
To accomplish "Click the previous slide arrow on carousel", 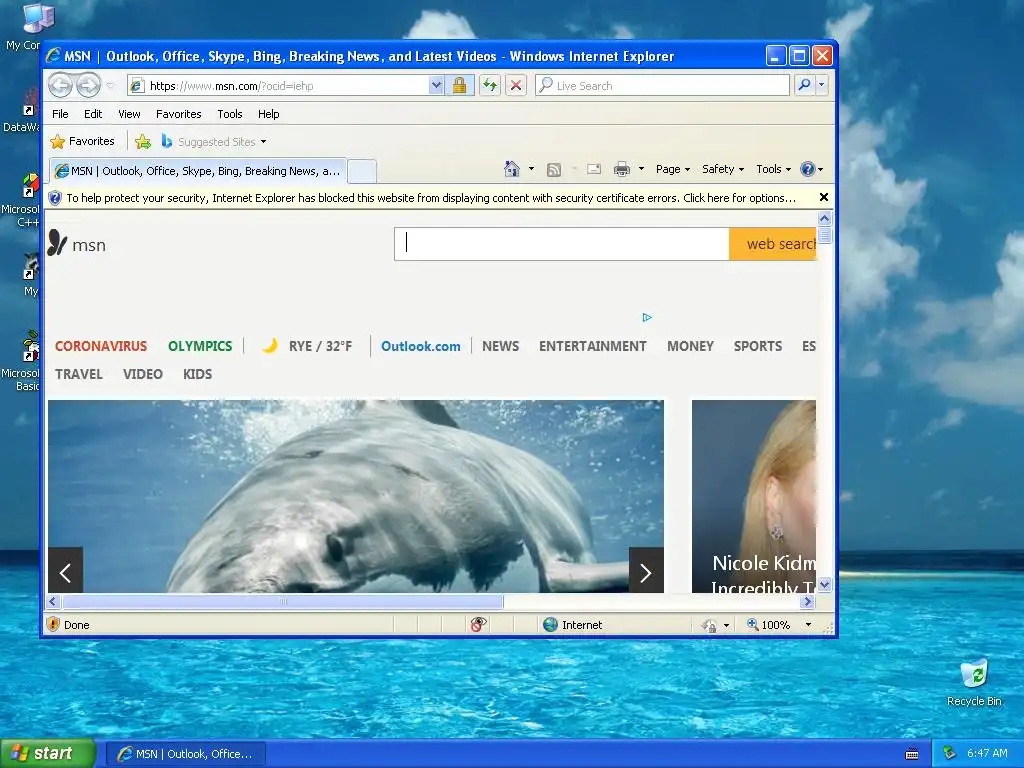I will click(x=65, y=570).
